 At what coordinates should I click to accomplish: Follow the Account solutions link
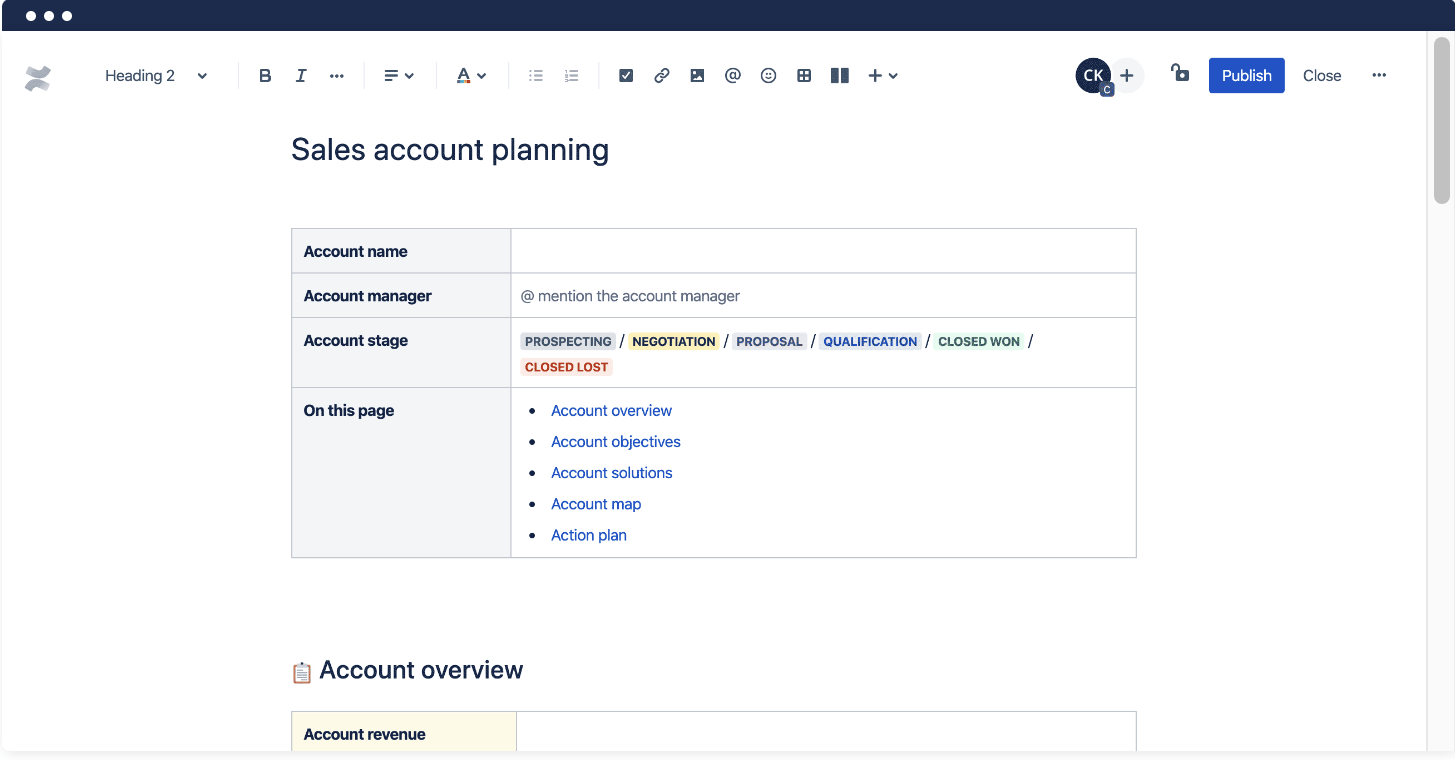point(611,472)
